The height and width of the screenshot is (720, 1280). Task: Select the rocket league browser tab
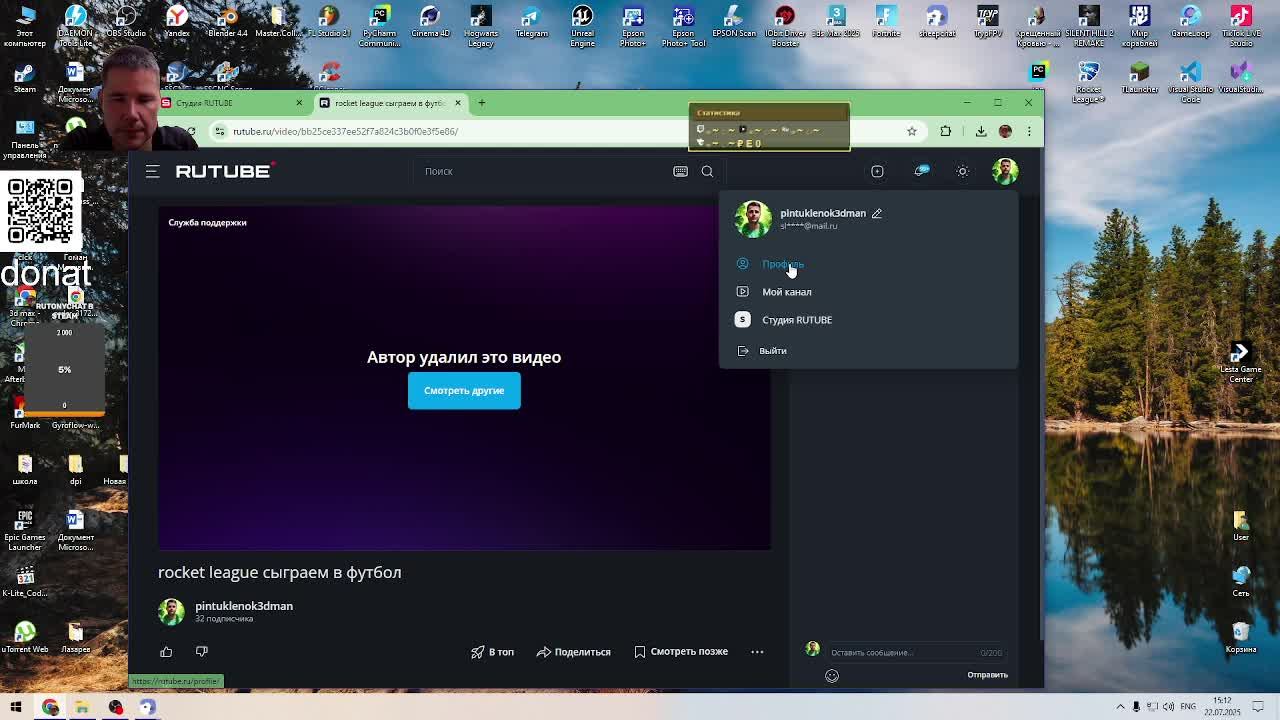(x=390, y=103)
